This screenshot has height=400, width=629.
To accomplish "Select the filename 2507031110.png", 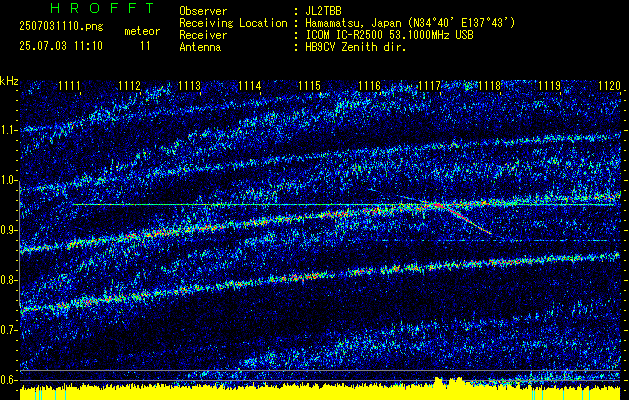I will pyautogui.click(x=61, y=27).
